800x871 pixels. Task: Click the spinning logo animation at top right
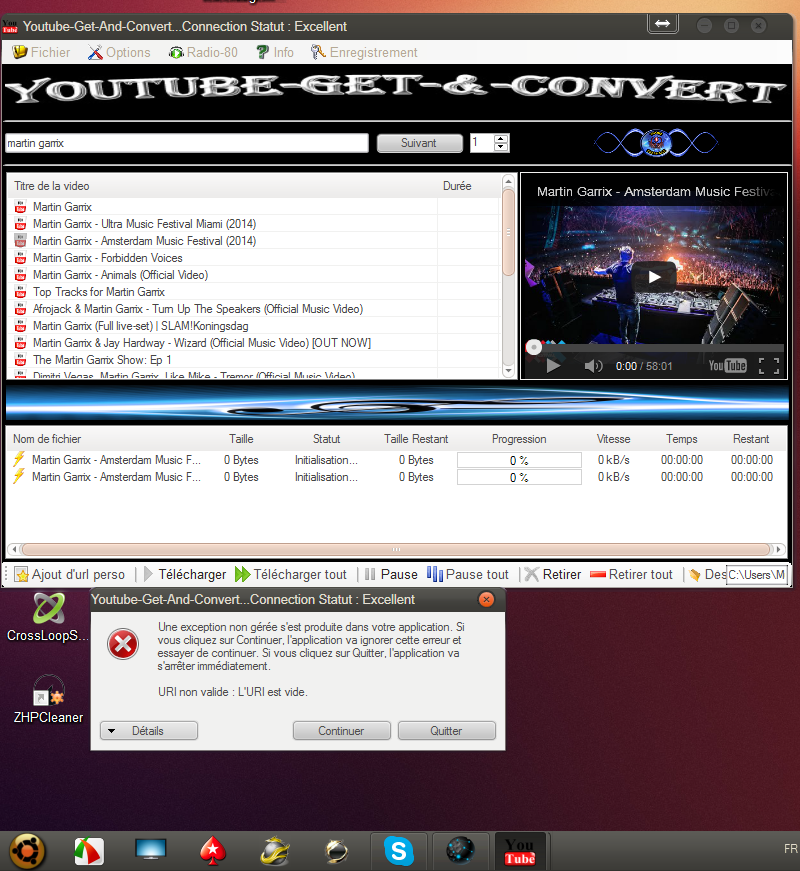pyautogui.click(x=656, y=143)
